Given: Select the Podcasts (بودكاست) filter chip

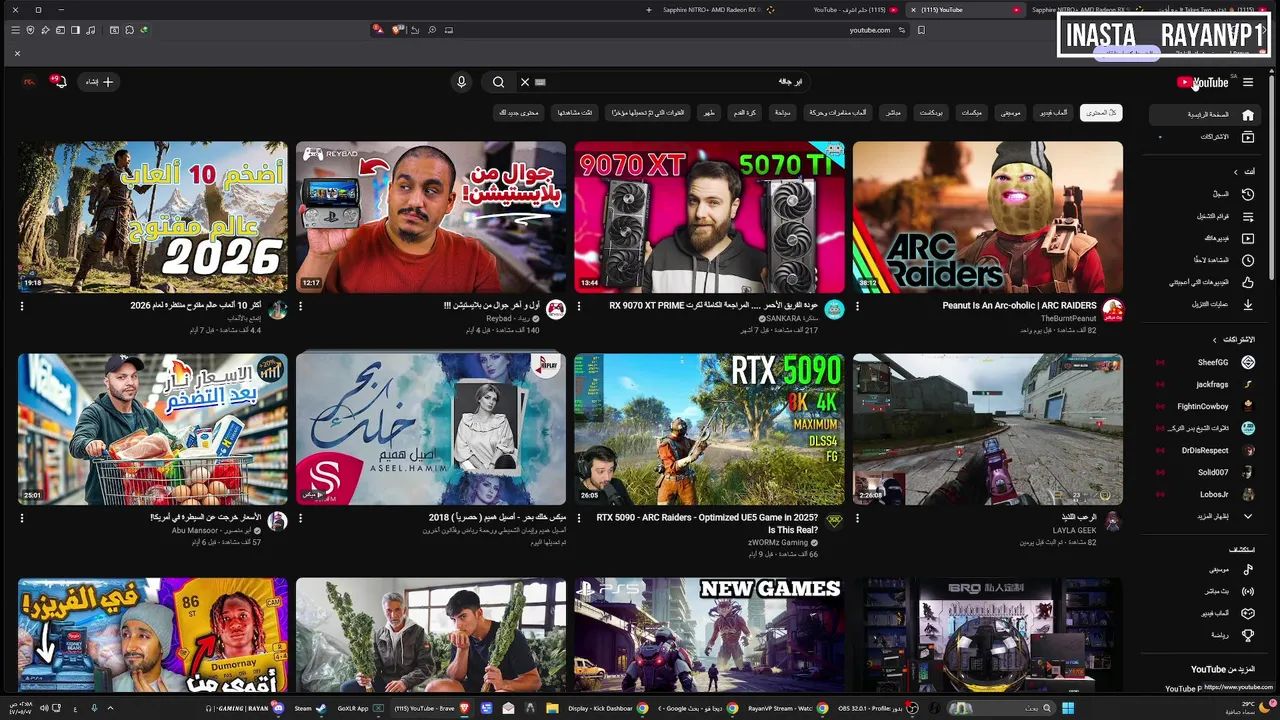Looking at the screenshot, I should pos(931,113).
